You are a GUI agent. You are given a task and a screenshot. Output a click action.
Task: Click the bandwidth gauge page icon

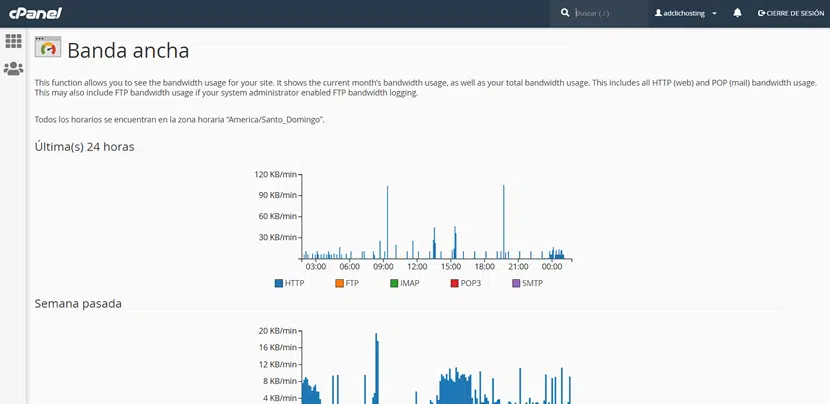pos(47,48)
